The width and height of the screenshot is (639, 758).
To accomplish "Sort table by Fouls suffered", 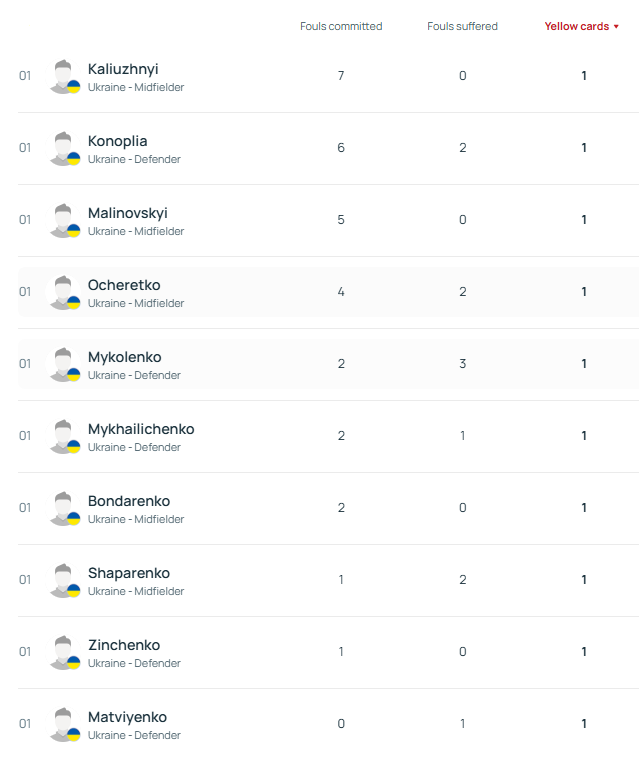I will pos(462,26).
